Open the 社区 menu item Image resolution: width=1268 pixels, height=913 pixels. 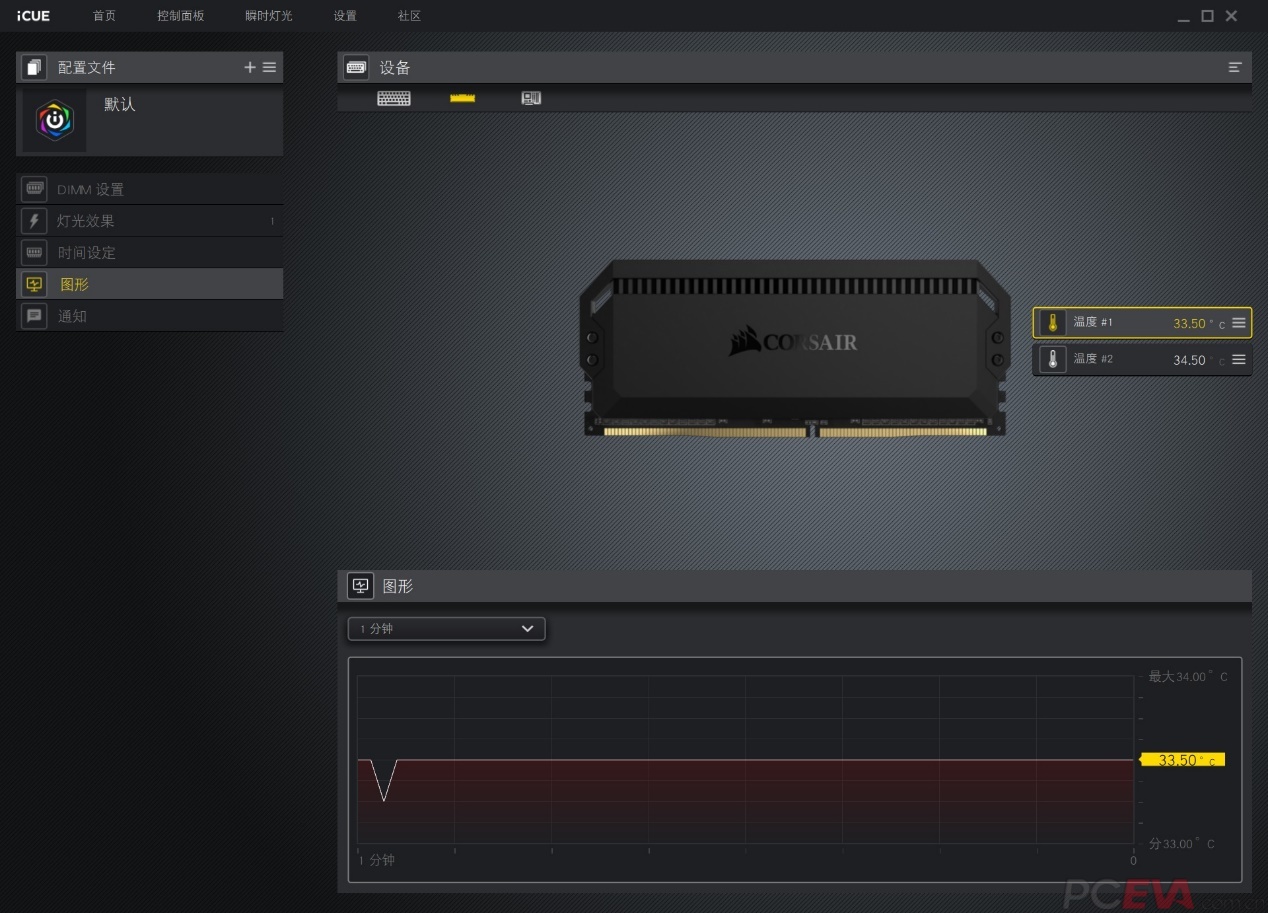pyautogui.click(x=408, y=15)
